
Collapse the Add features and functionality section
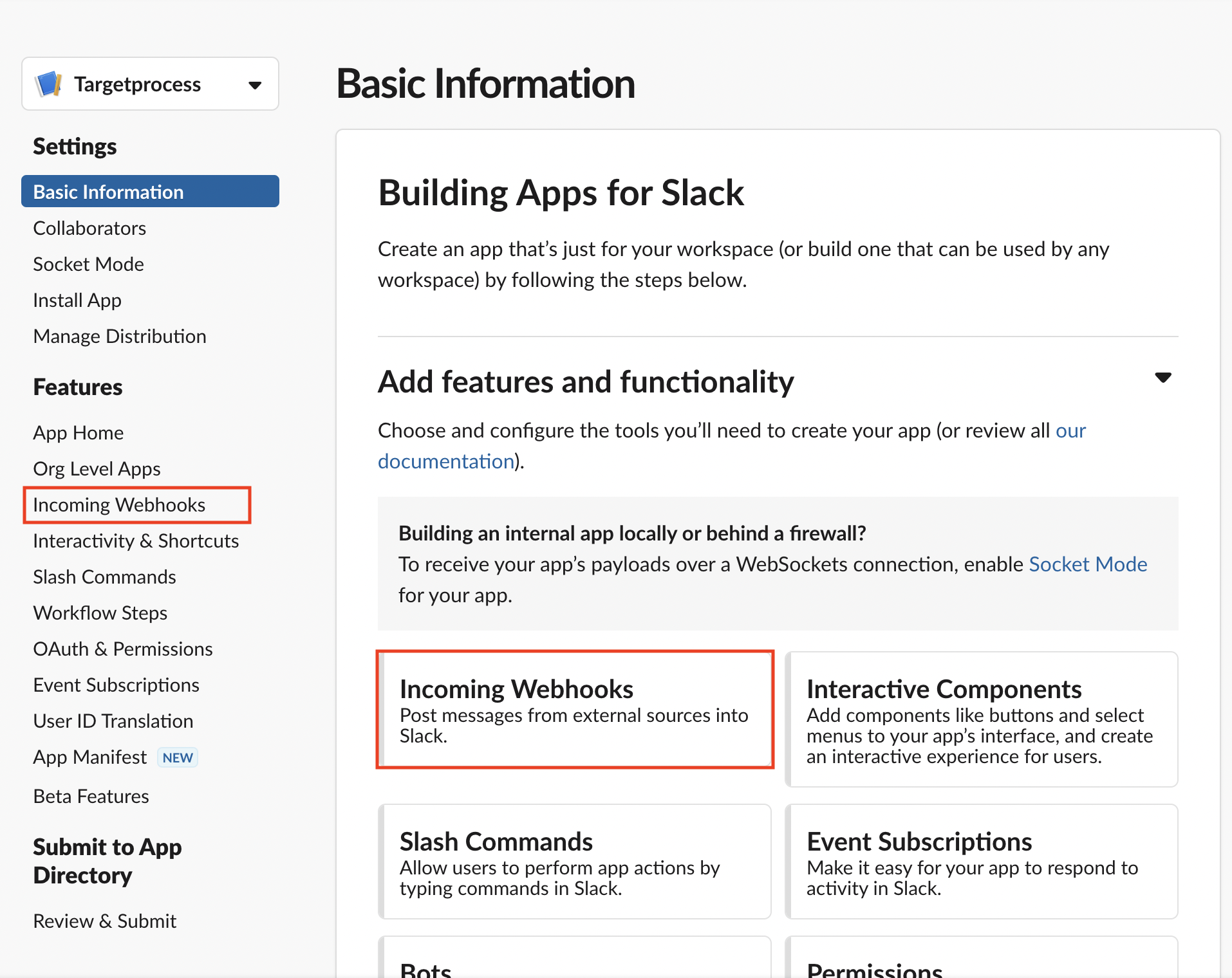tap(1162, 378)
